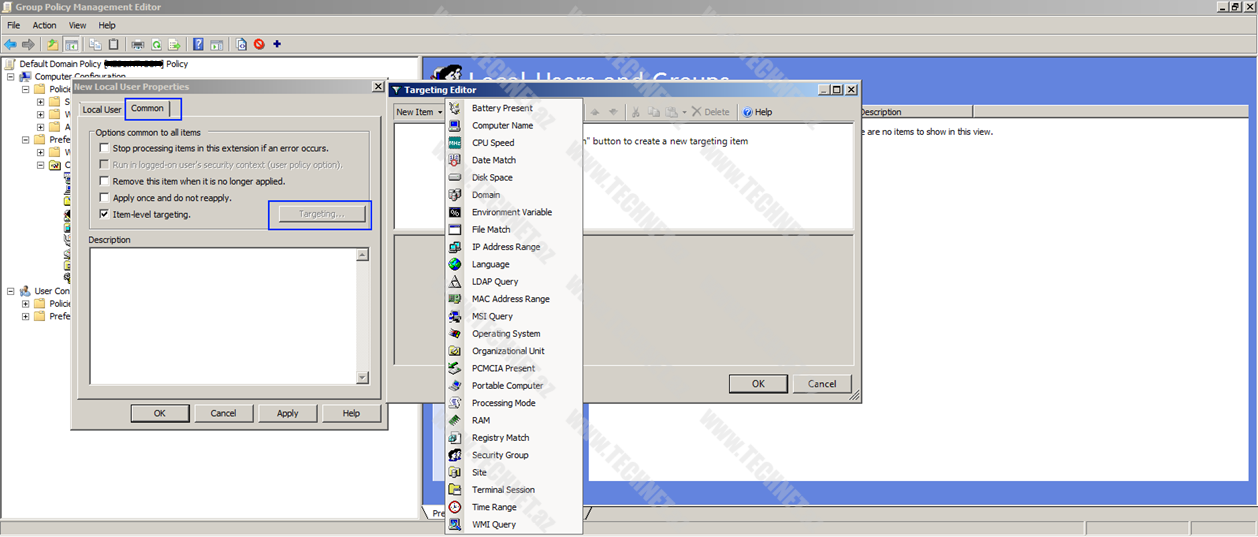Switch to the Local User tab

point(101,109)
